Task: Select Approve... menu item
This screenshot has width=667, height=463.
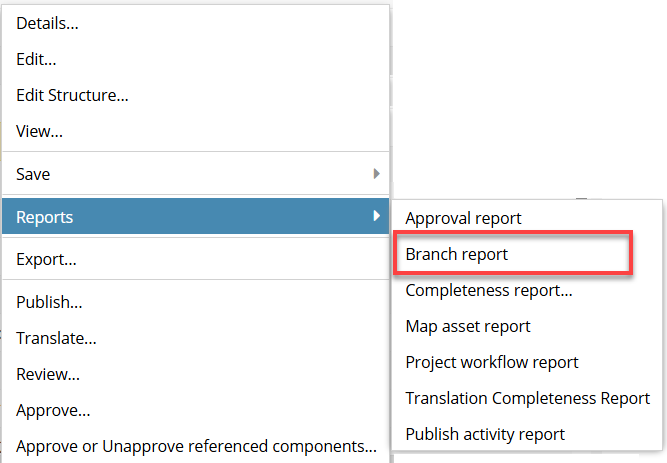Action: [x=195, y=410]
